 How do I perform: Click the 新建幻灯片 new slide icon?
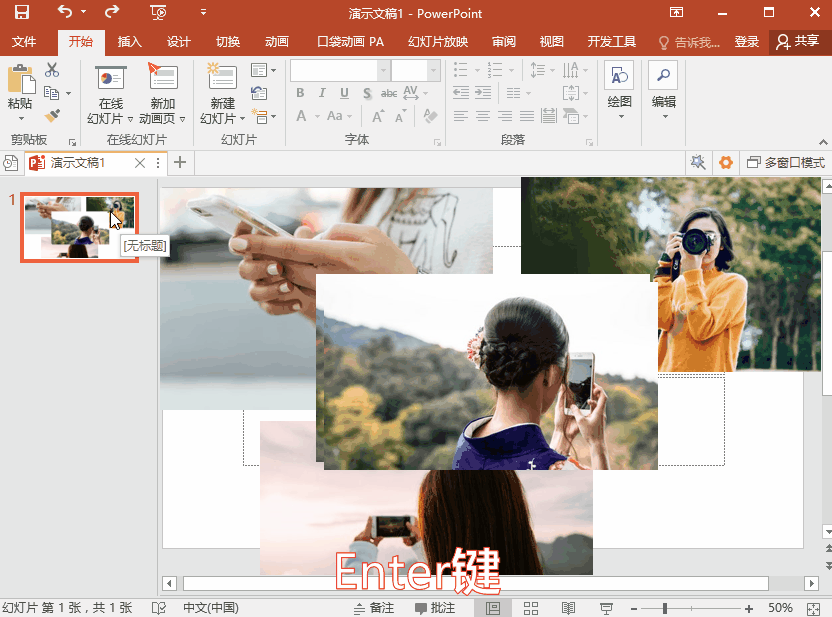222,77
